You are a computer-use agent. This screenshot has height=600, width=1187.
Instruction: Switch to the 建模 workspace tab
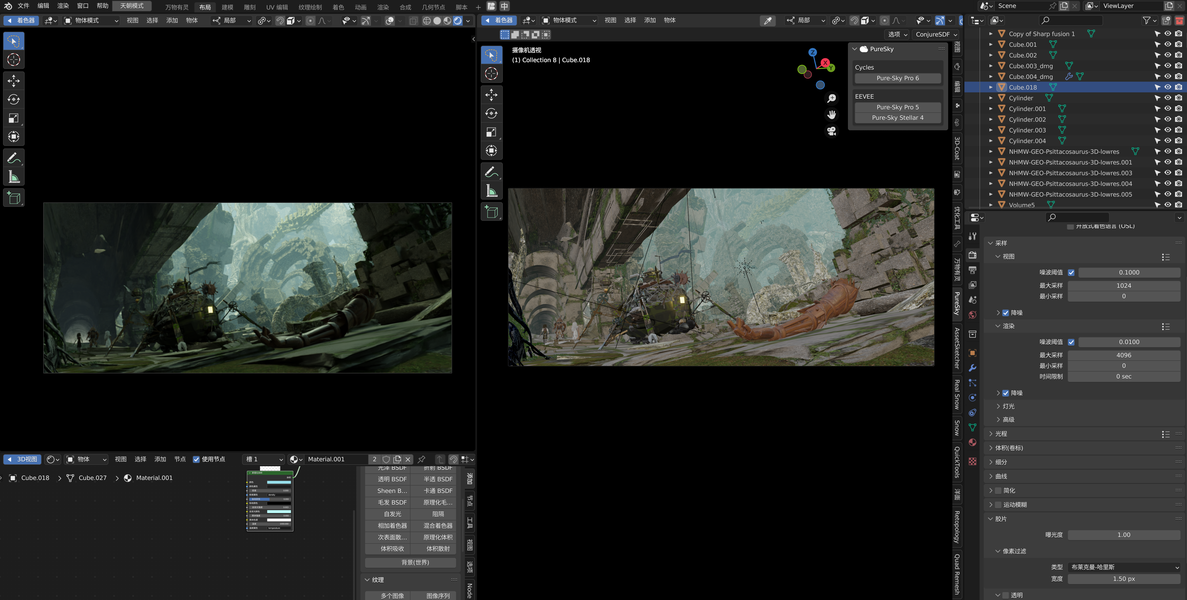(x=227, y=7)
